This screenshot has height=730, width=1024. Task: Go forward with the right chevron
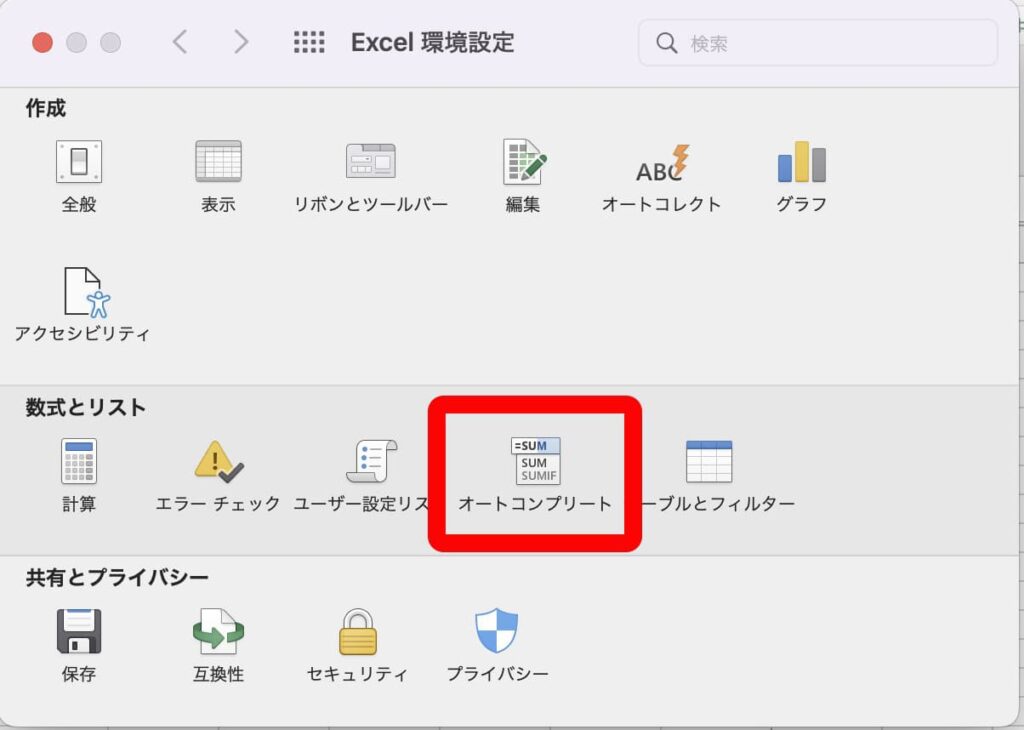(x=240, y=42)
